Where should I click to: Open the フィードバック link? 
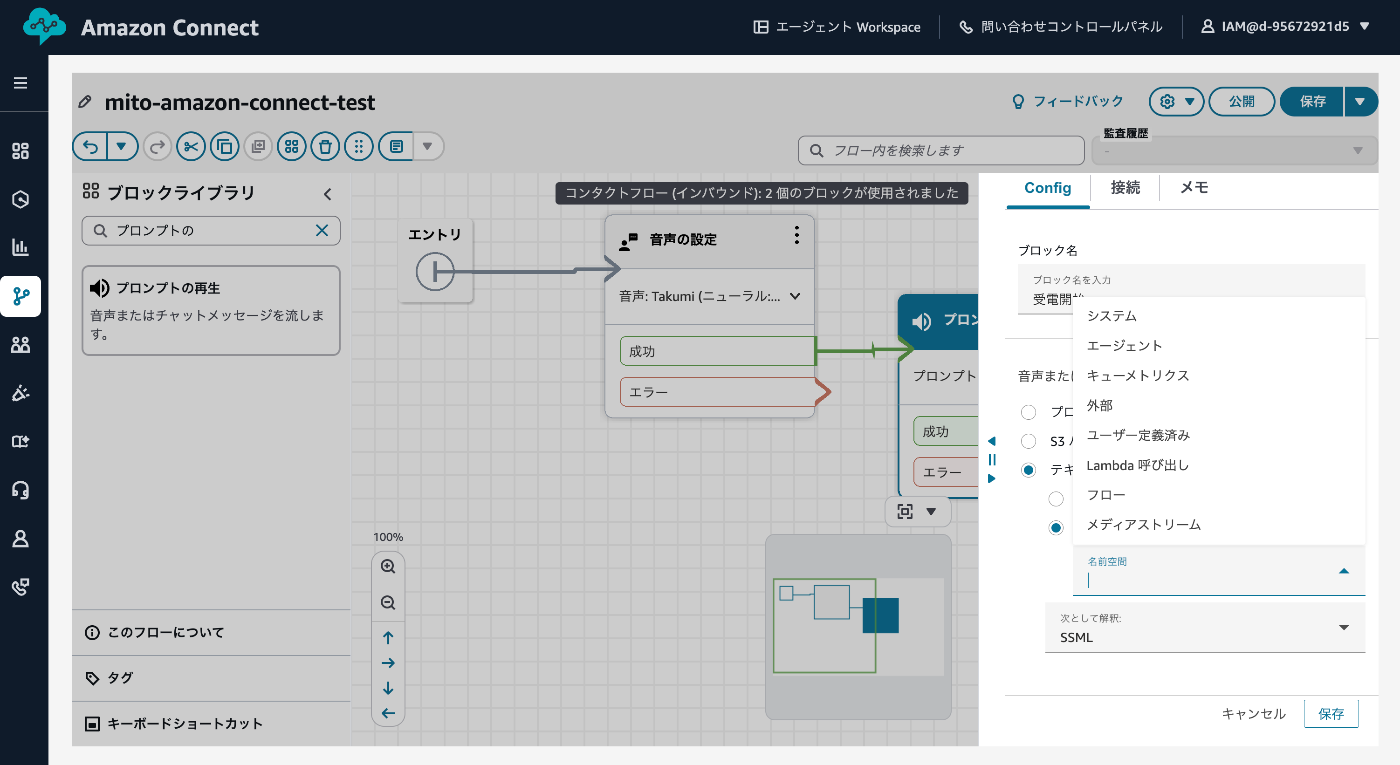pos(1068,102)
